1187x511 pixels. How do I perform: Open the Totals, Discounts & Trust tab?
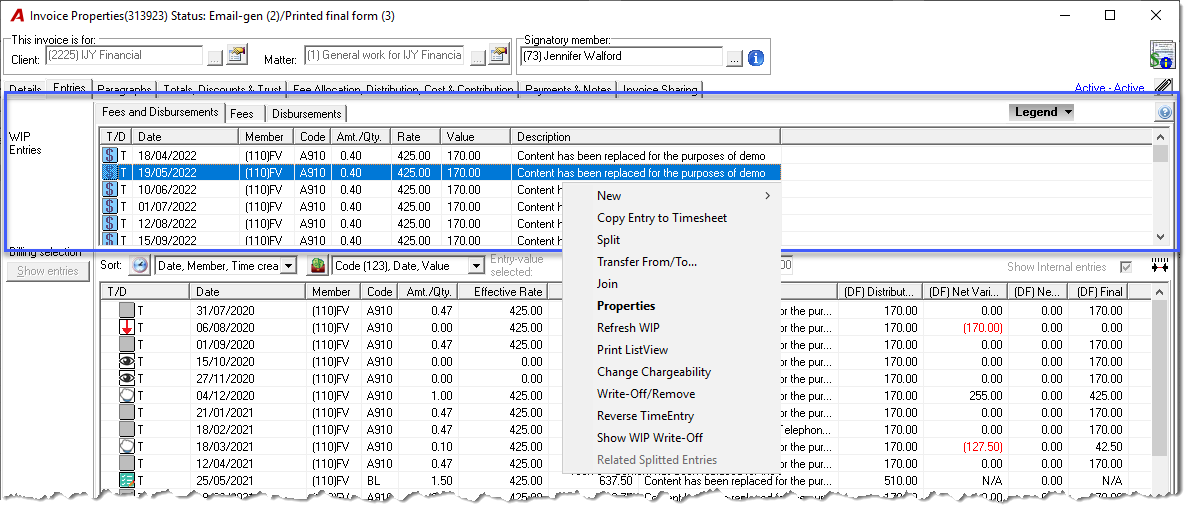pyautogui.click(x=222, y=89)
